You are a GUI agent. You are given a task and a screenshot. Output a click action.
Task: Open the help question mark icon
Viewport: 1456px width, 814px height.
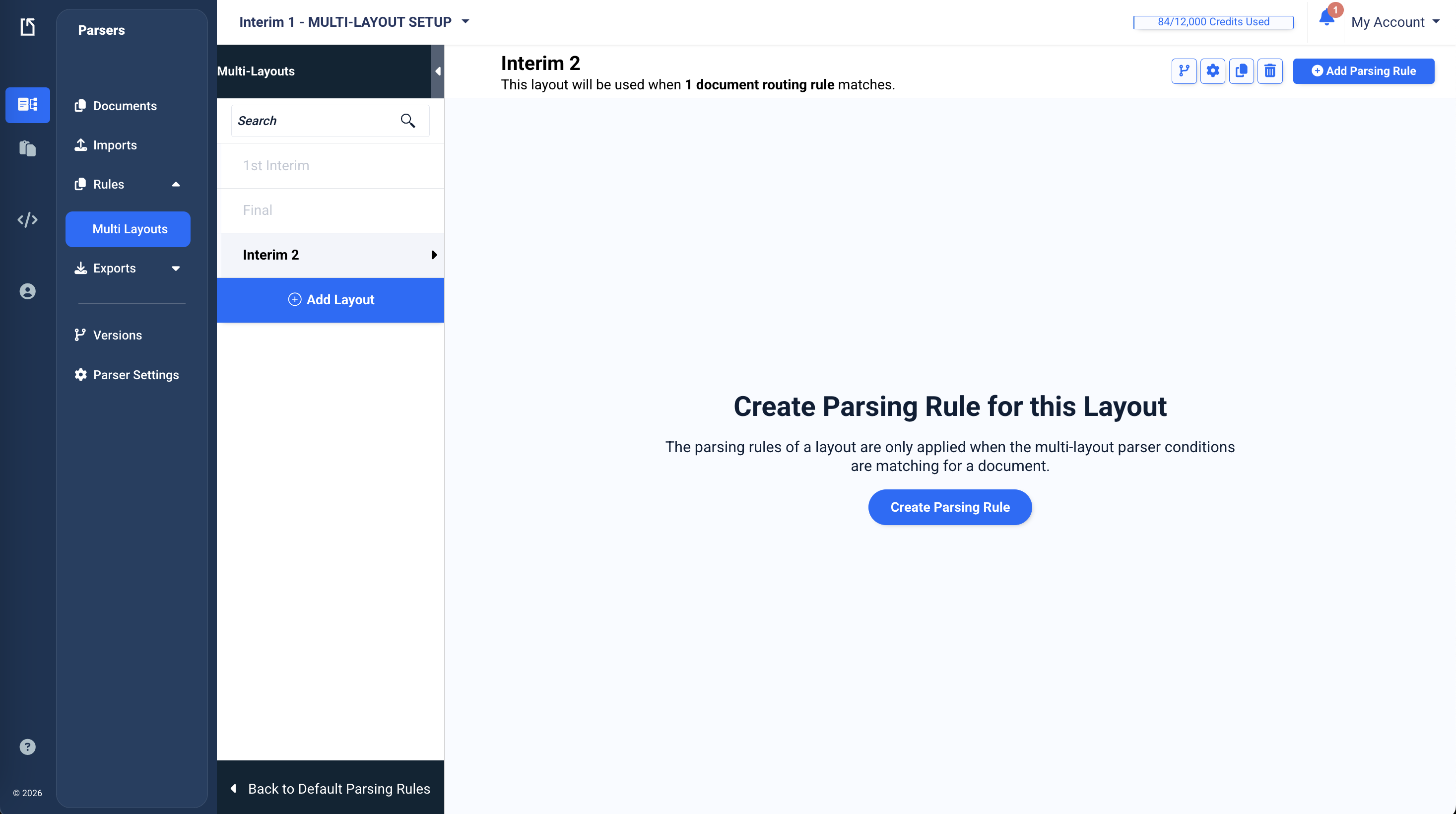(x=28, y=746)
